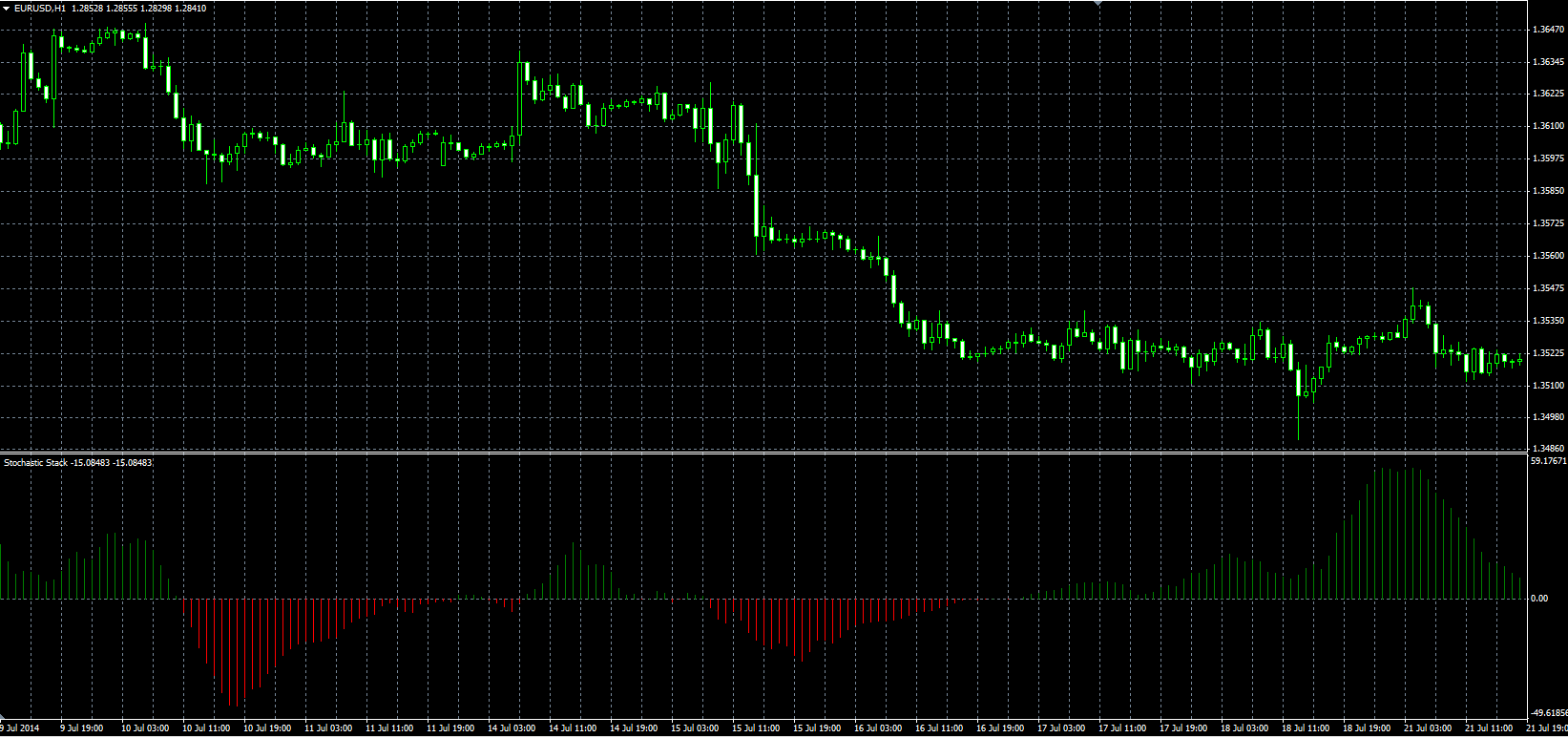
Task: Click price scale label 1.35725
Action: 1547,223
